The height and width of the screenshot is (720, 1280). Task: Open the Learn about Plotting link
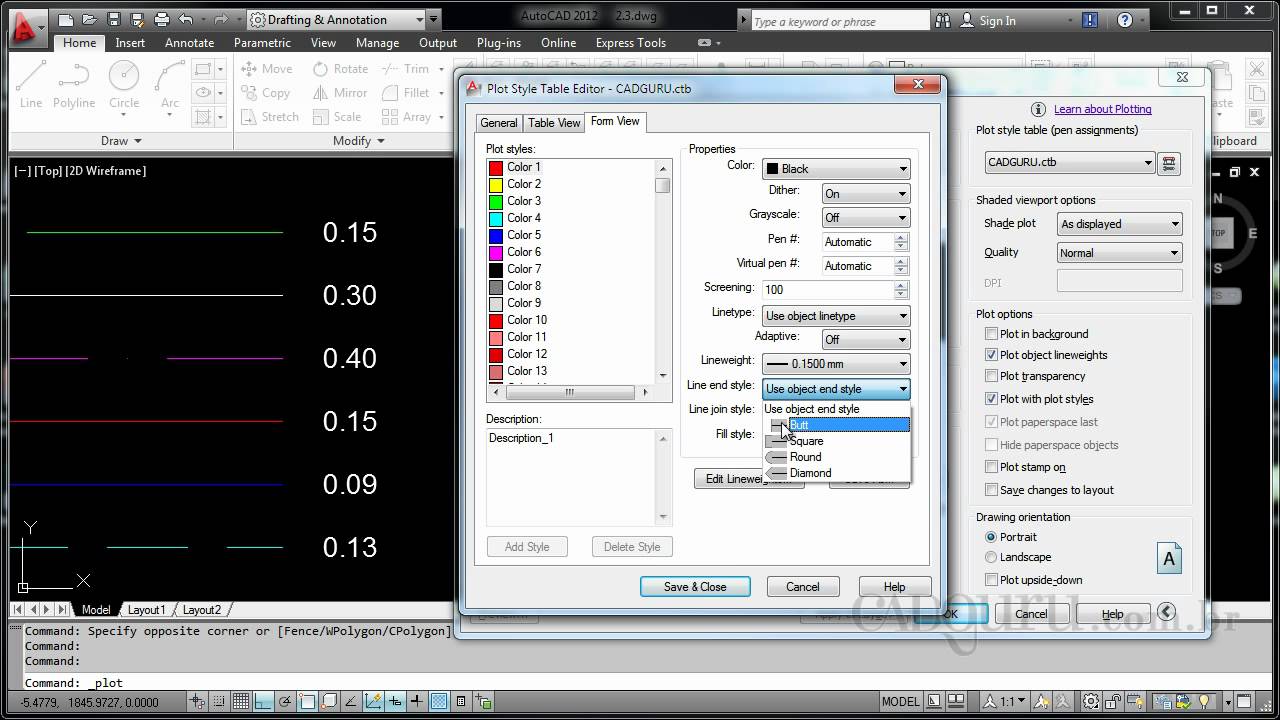[1102, 109]
